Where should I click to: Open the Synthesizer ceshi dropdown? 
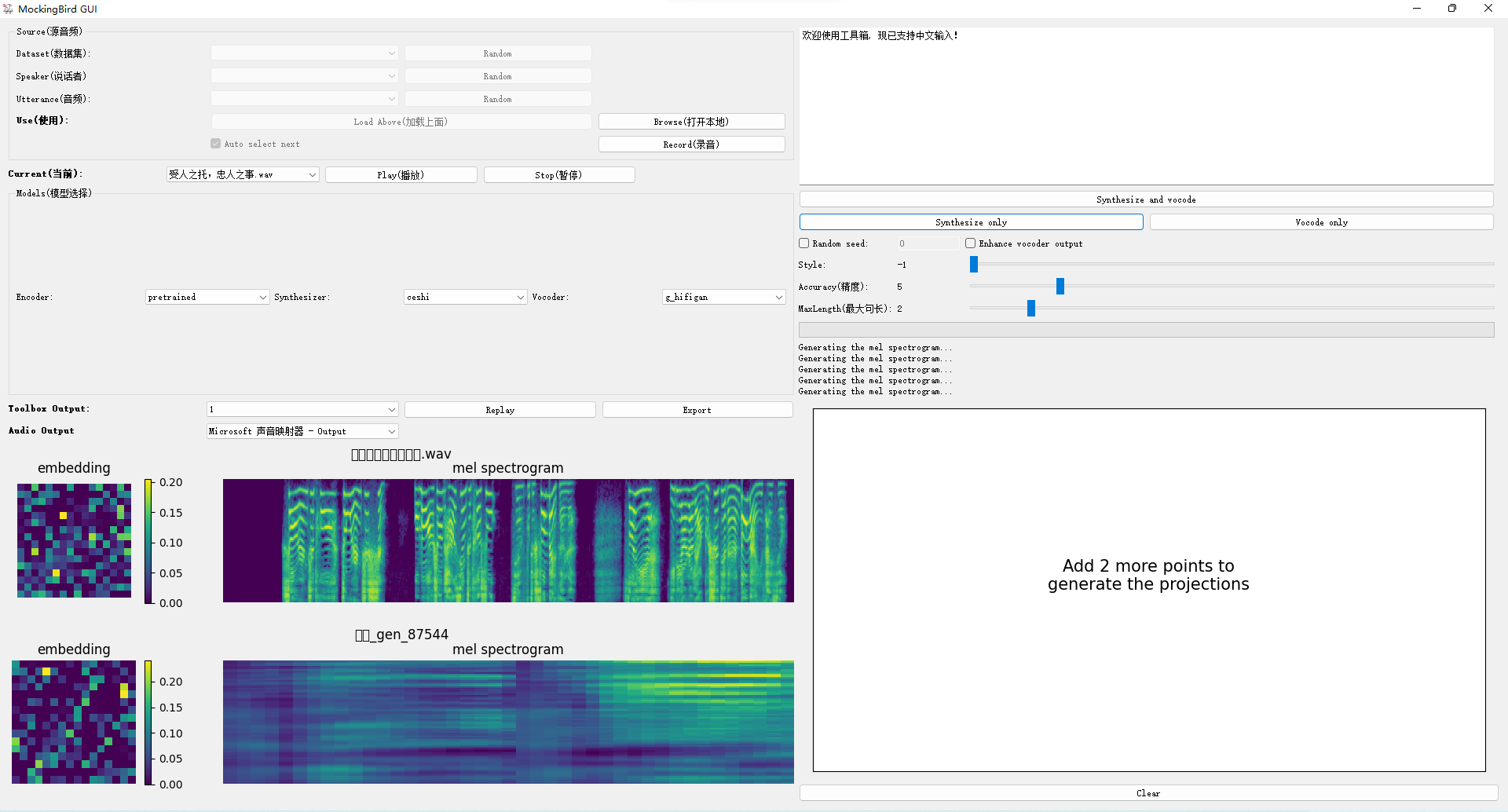tap(465, 297)
